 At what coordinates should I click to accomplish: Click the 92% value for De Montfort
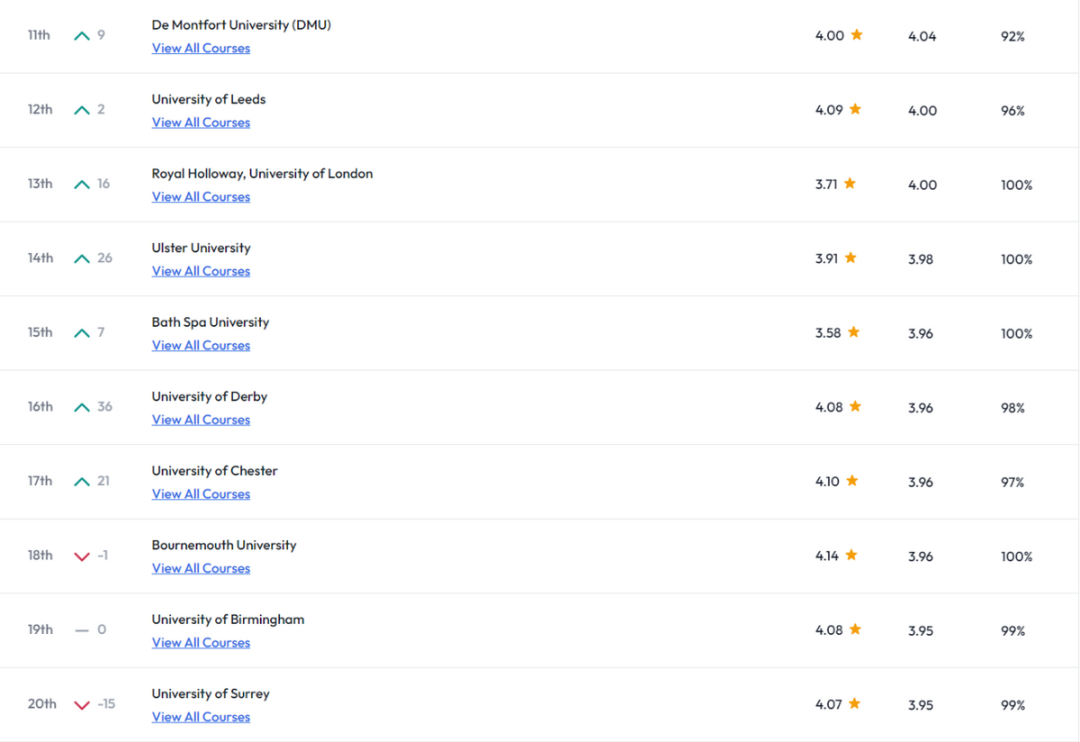tap(1012, 37)
